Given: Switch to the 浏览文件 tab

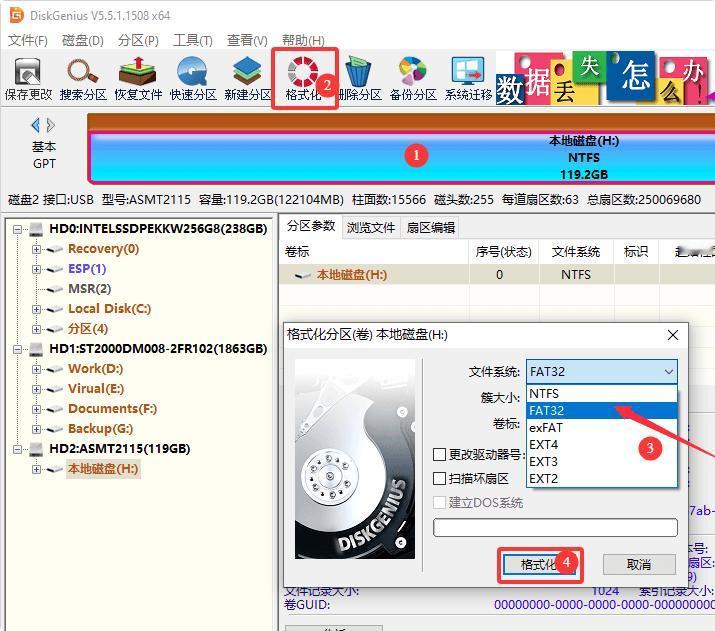Looking at the screenshot, I should point(371,228).
